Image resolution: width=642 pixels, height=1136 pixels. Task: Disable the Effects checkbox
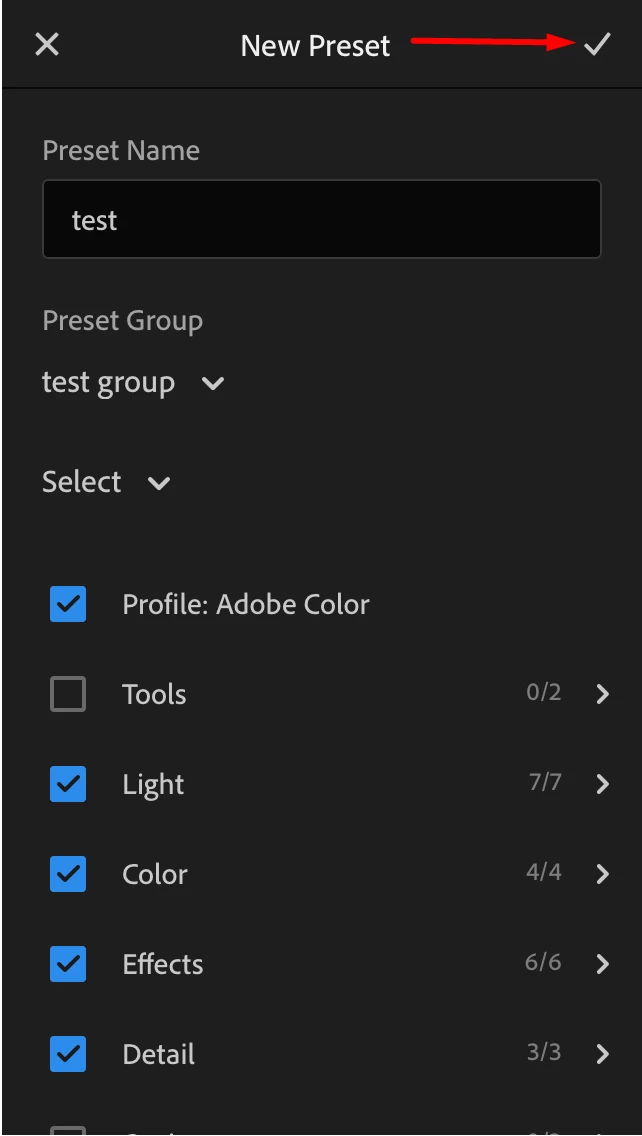coord(68,964)
